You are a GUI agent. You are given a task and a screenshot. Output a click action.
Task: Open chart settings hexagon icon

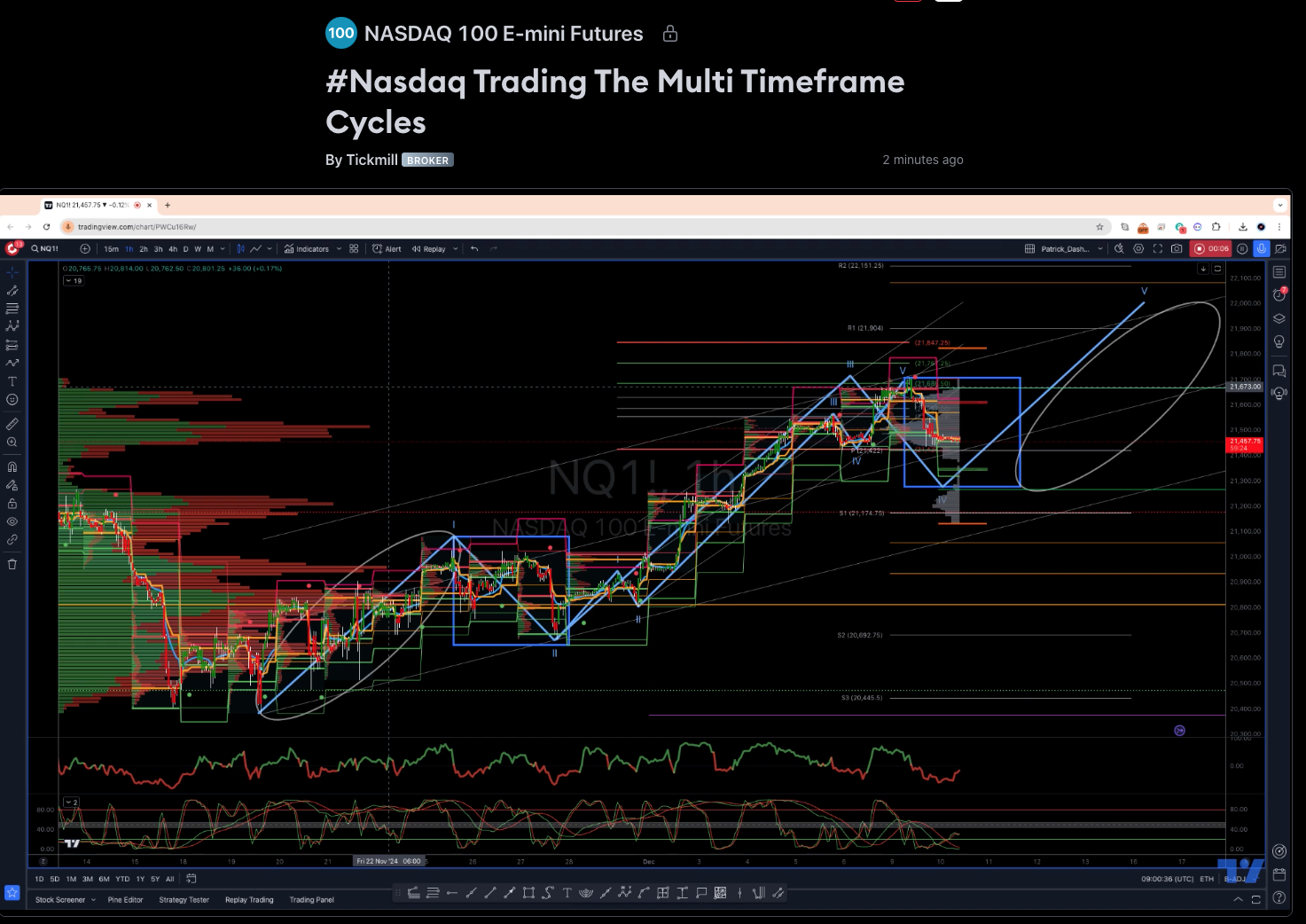point(1138,249)
